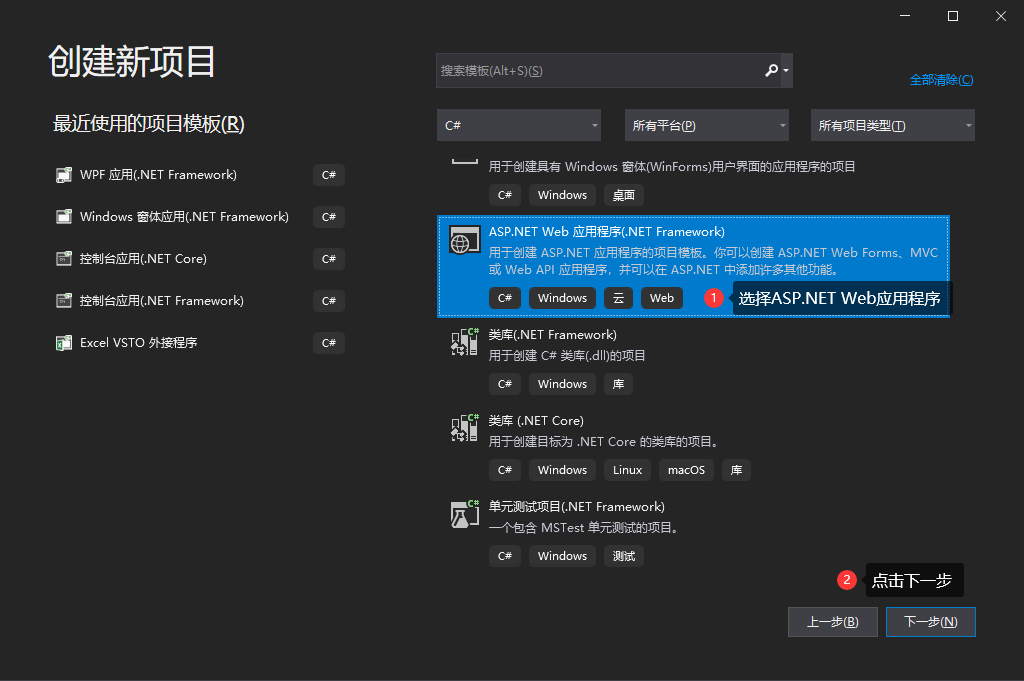
Task: Select 单元测试项目(.NET Framework) template title
Action: point(577,507)
